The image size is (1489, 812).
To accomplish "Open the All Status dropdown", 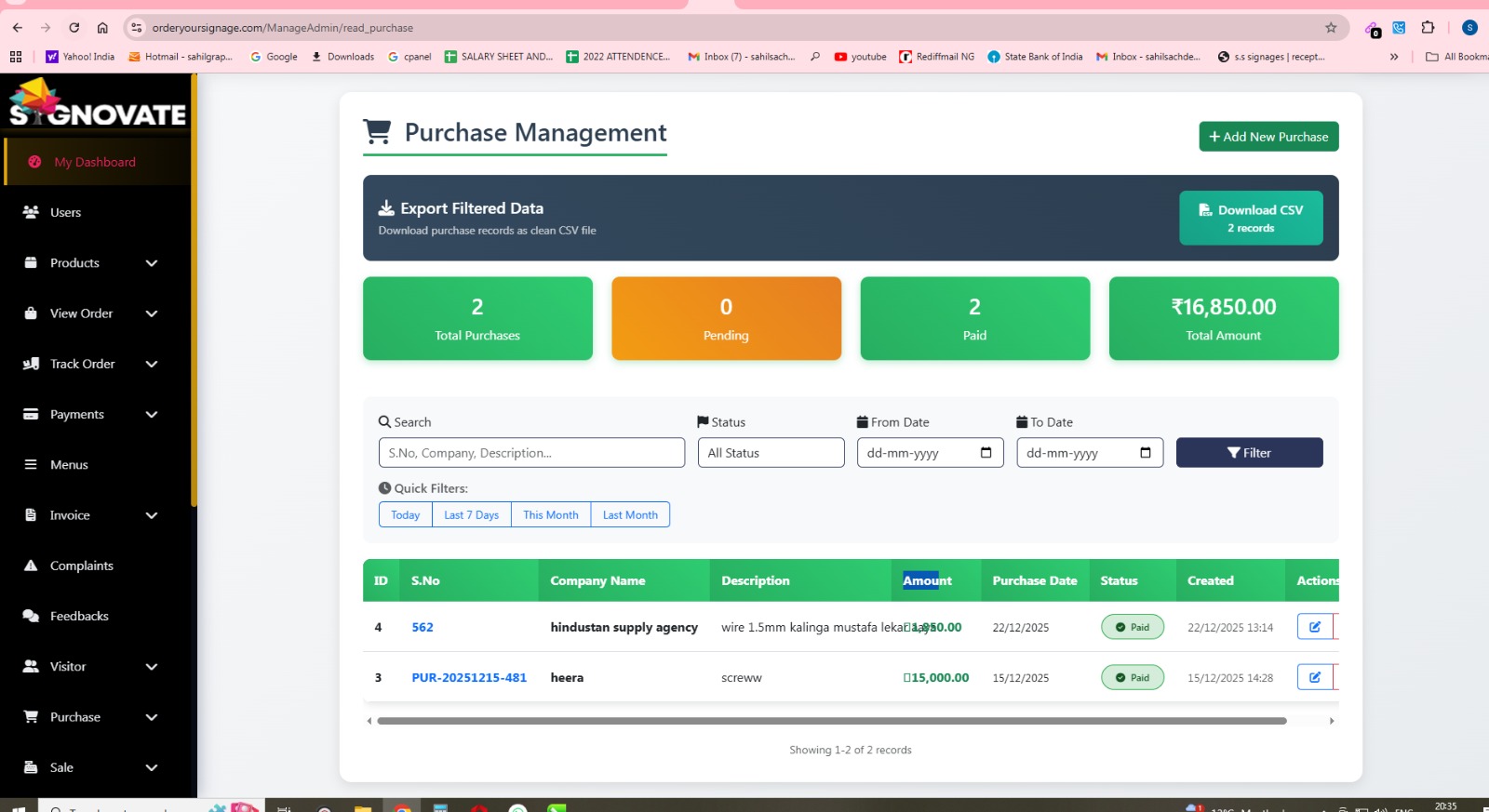I will coord(771,453).
